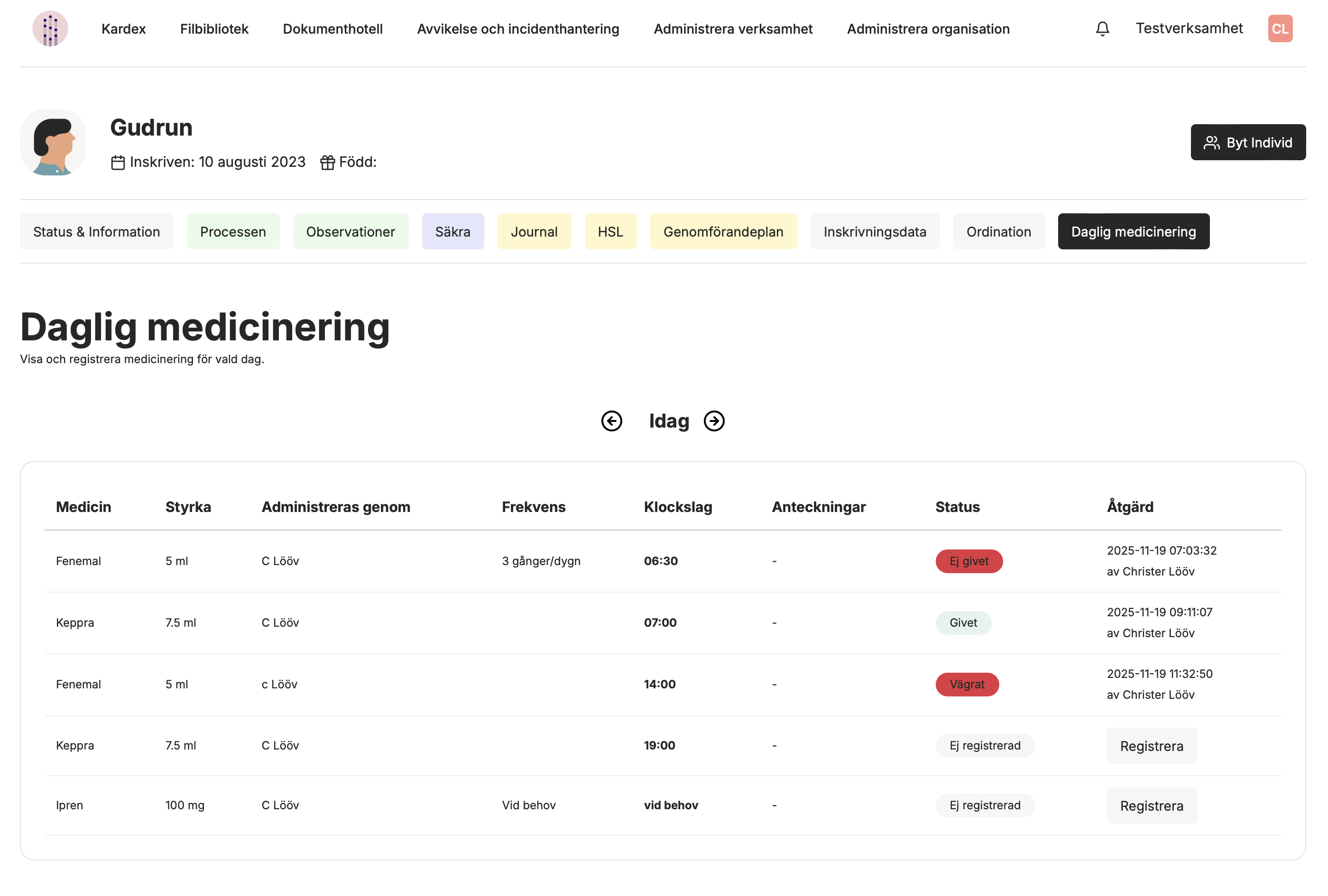This screenshot has width=1328, height=896.
Task: Click the CL user avatar
Action: (x=1280, y=28)
